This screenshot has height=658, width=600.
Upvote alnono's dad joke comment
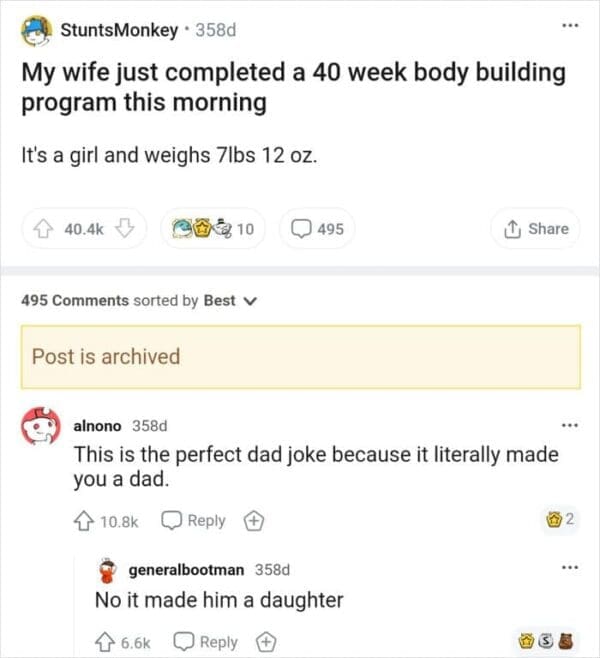point(84,521)
